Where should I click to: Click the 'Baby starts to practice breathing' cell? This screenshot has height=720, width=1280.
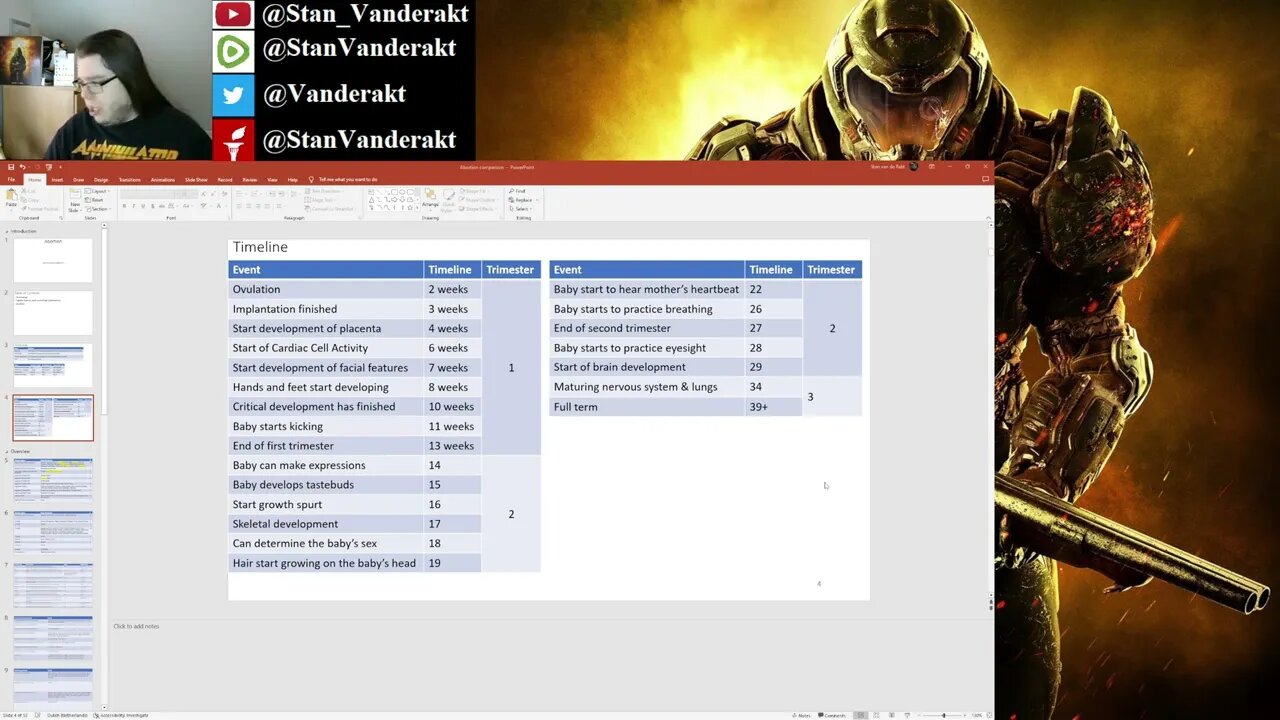pyautogui.click(x=647, y=309)
